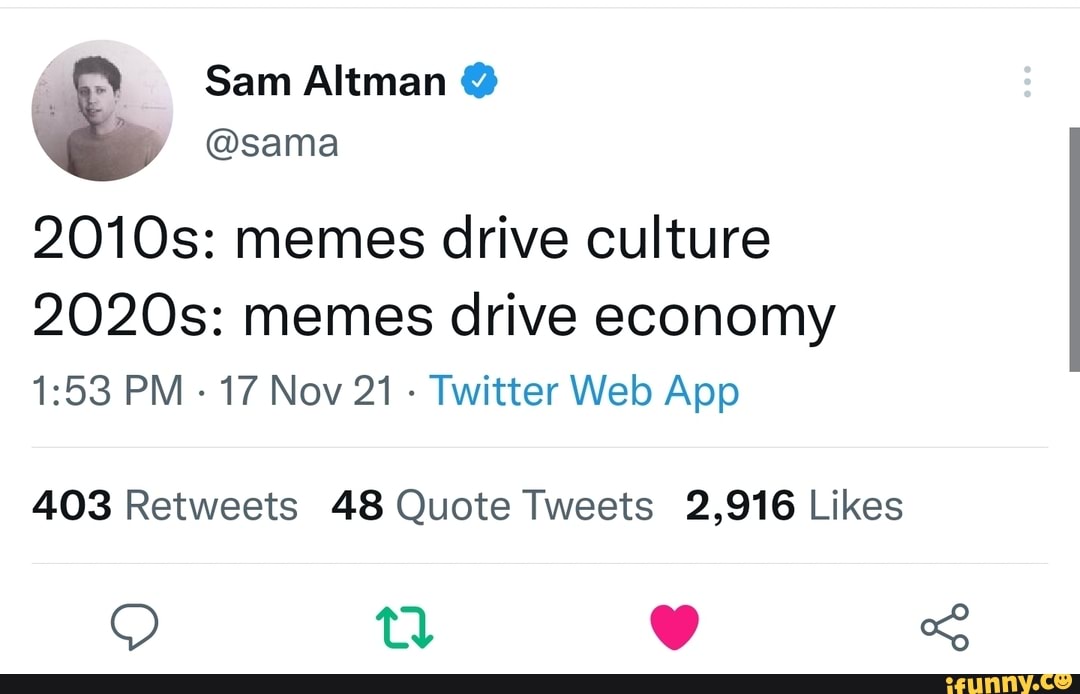Open the share options icon

[943, 626]
